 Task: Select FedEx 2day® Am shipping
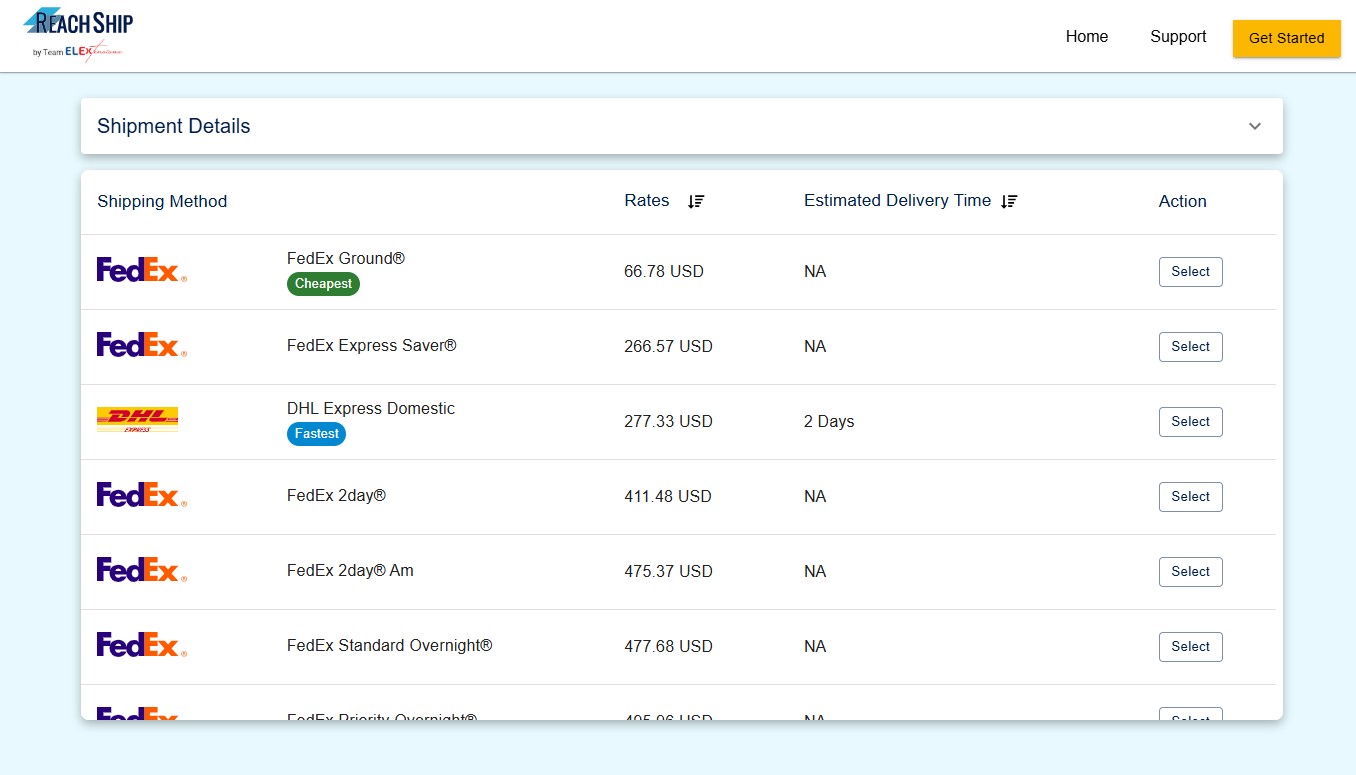coord(1191,572)
